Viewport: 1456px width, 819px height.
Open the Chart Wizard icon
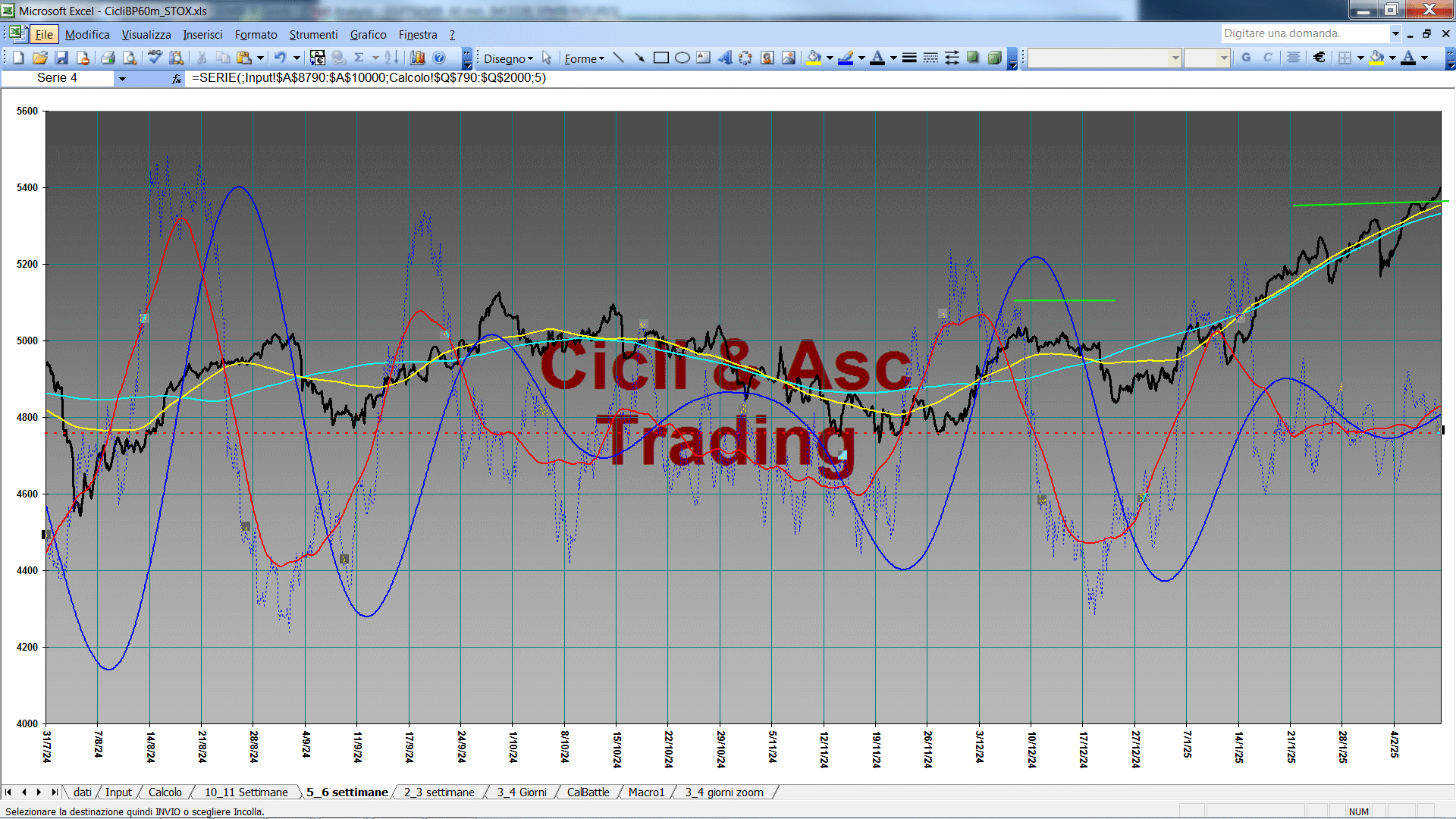pyautogui.click(x=418, y=58)
